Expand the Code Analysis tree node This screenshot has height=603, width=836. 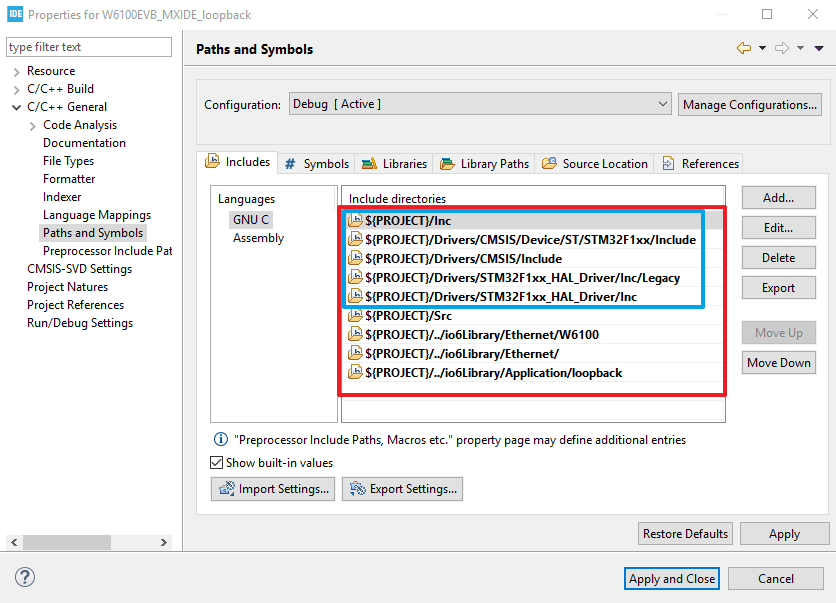[33, 126]
